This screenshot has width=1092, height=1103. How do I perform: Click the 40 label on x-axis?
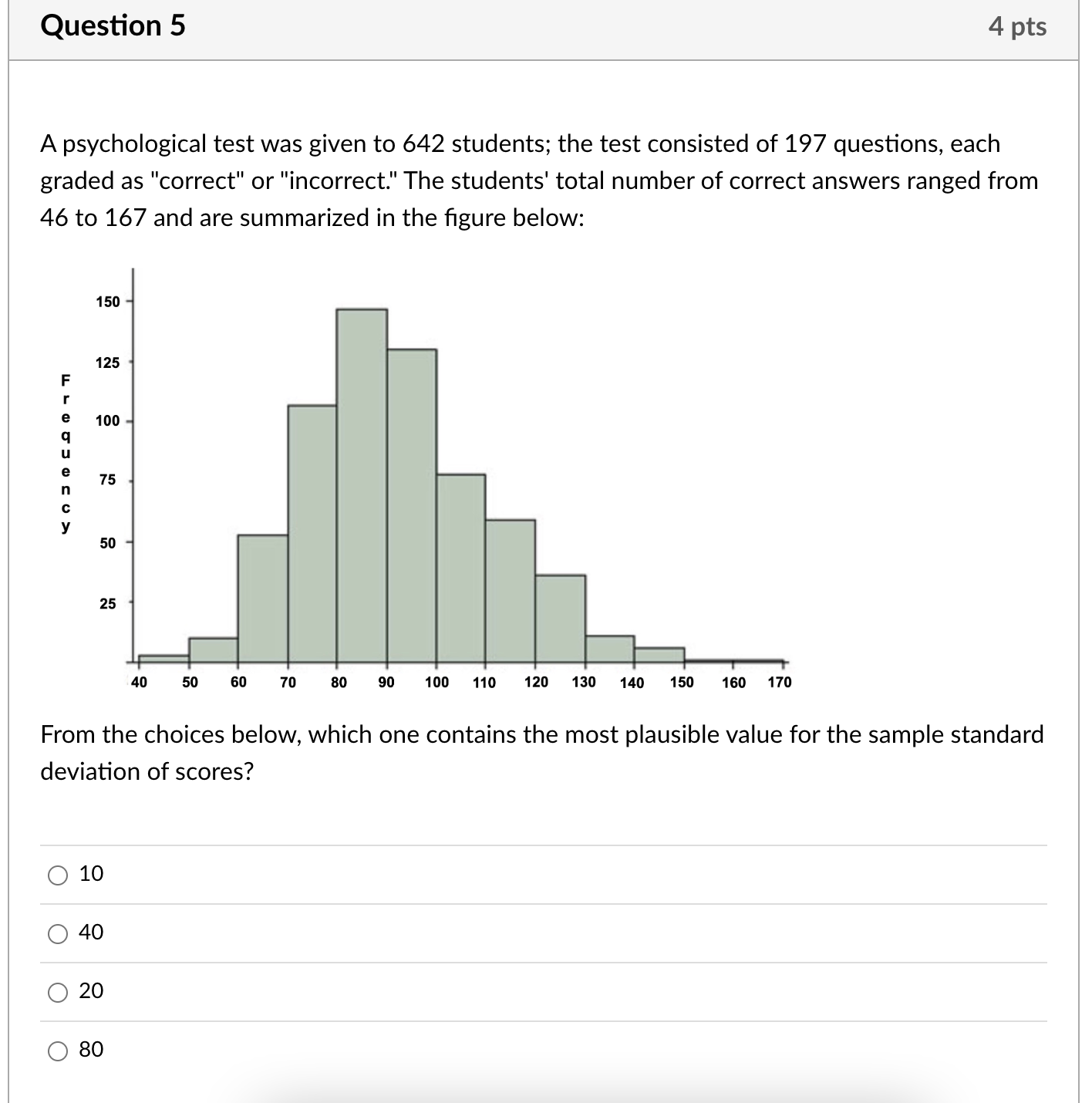point(137,681)
